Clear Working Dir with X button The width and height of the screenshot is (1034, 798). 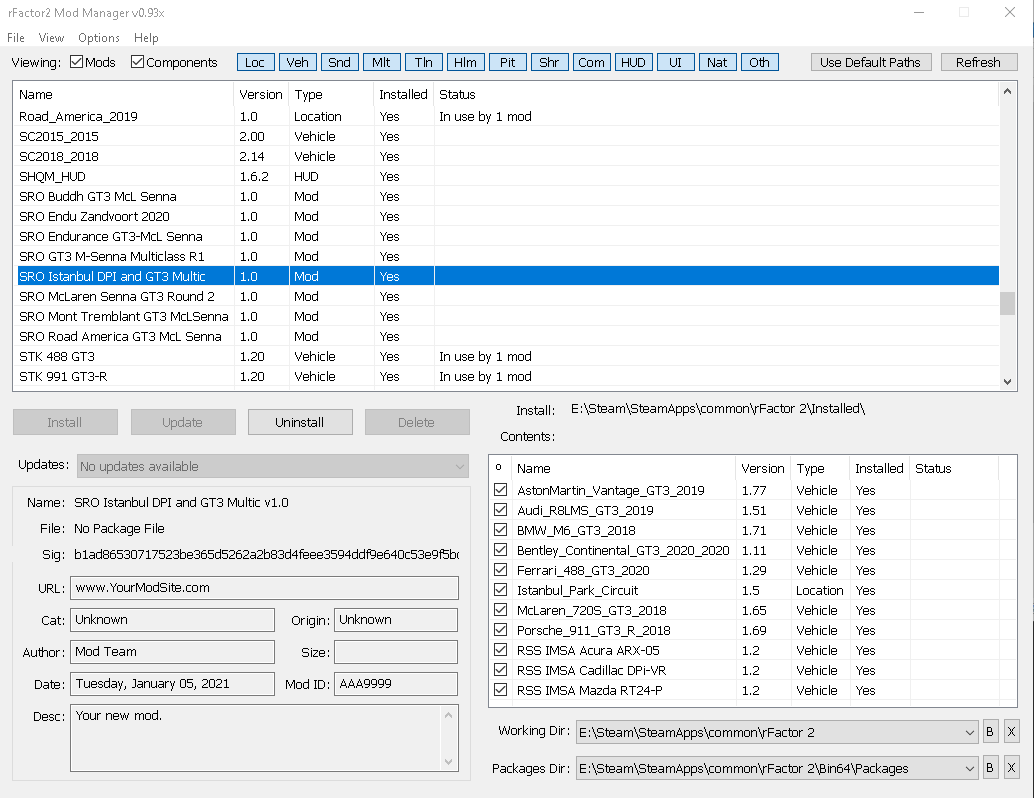[x=1012, y=731]
